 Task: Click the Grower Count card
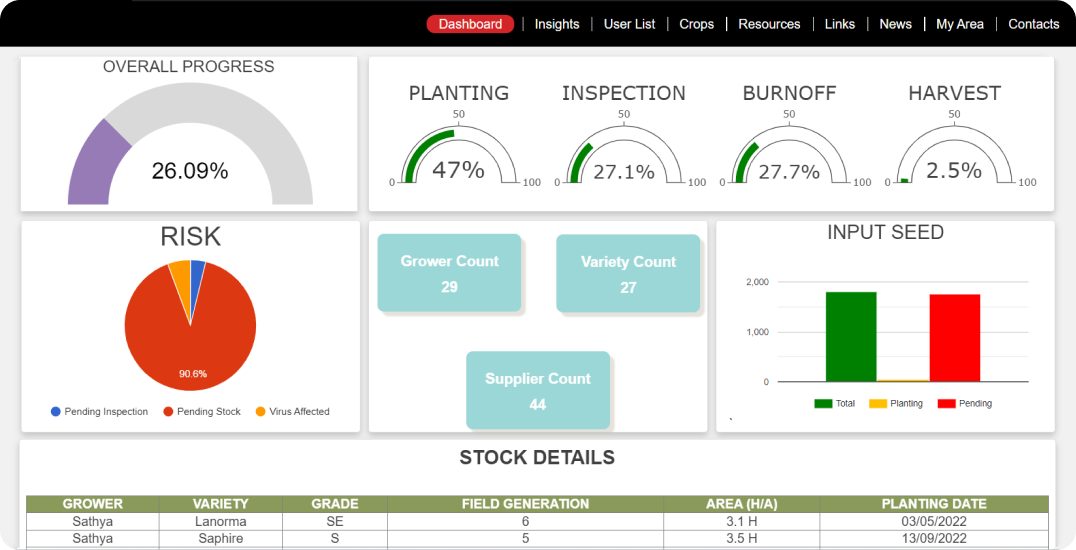[x=449, y=273]
